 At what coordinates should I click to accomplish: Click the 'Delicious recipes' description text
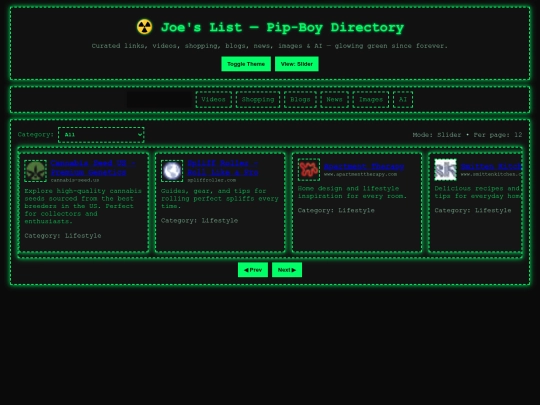(x=478, y=192)
